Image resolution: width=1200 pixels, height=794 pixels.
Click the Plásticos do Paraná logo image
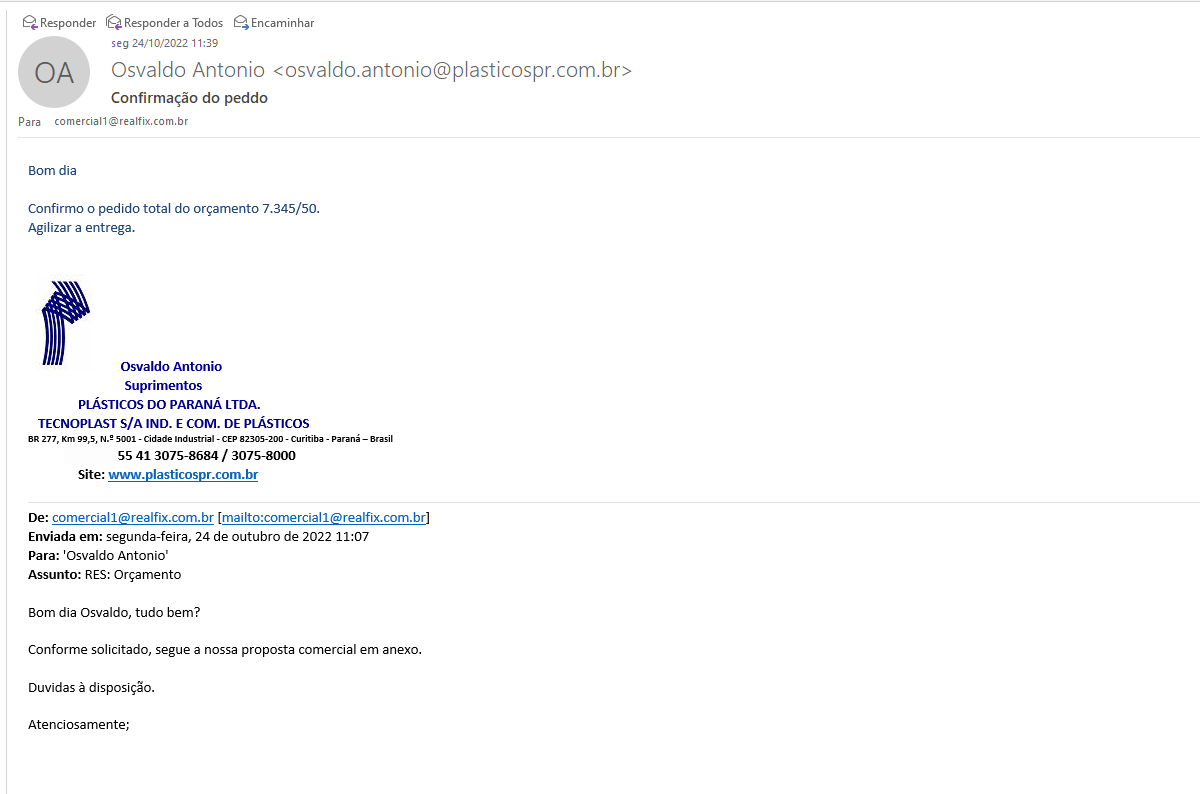tap(65, 321)
